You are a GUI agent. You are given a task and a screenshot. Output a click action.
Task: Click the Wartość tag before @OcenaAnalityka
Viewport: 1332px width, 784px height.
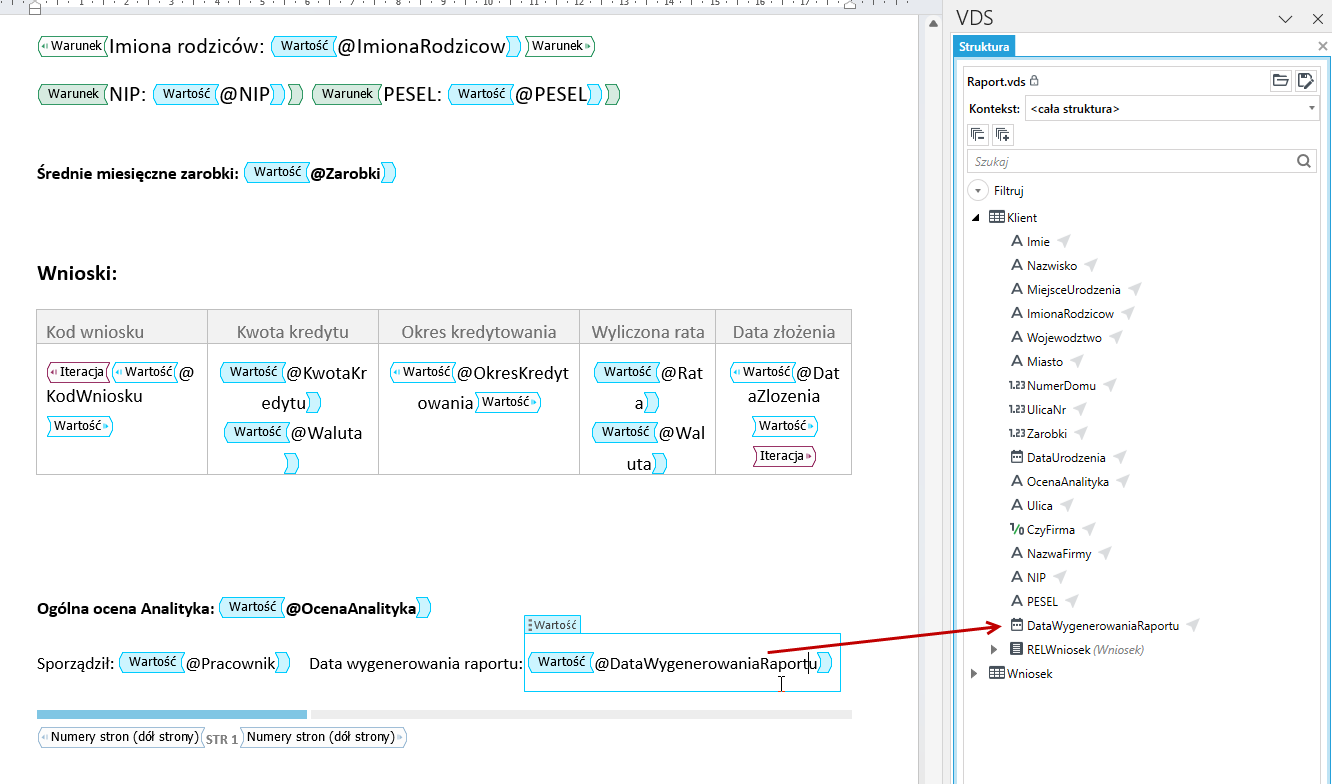pyautogui.click(x=252, y=607)
